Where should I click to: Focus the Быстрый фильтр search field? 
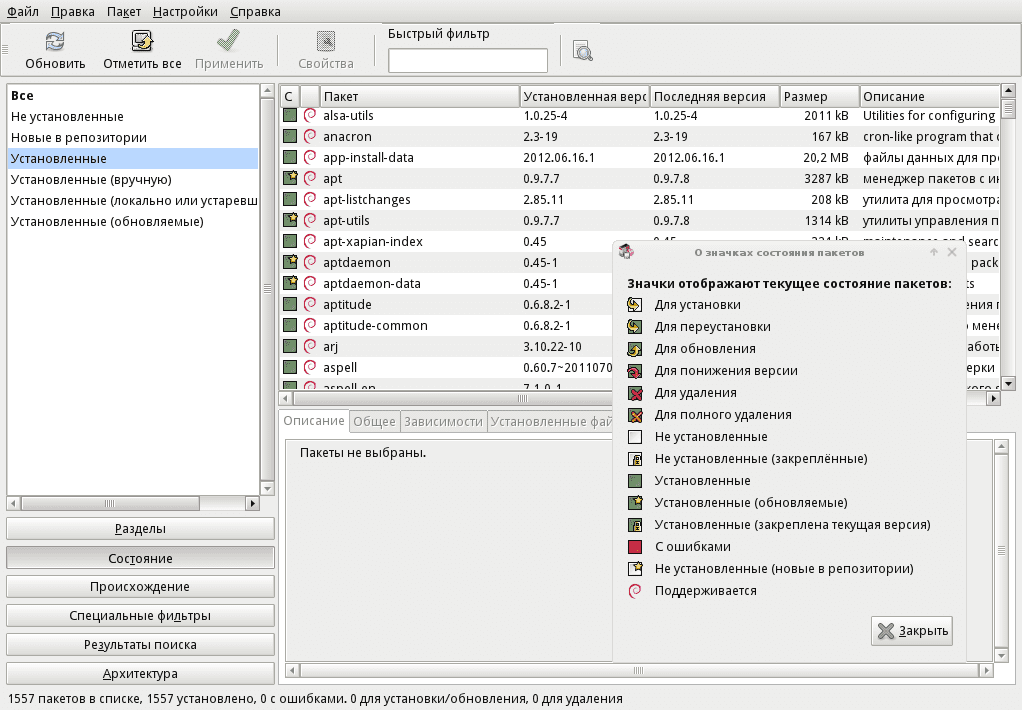pos(468,61)
